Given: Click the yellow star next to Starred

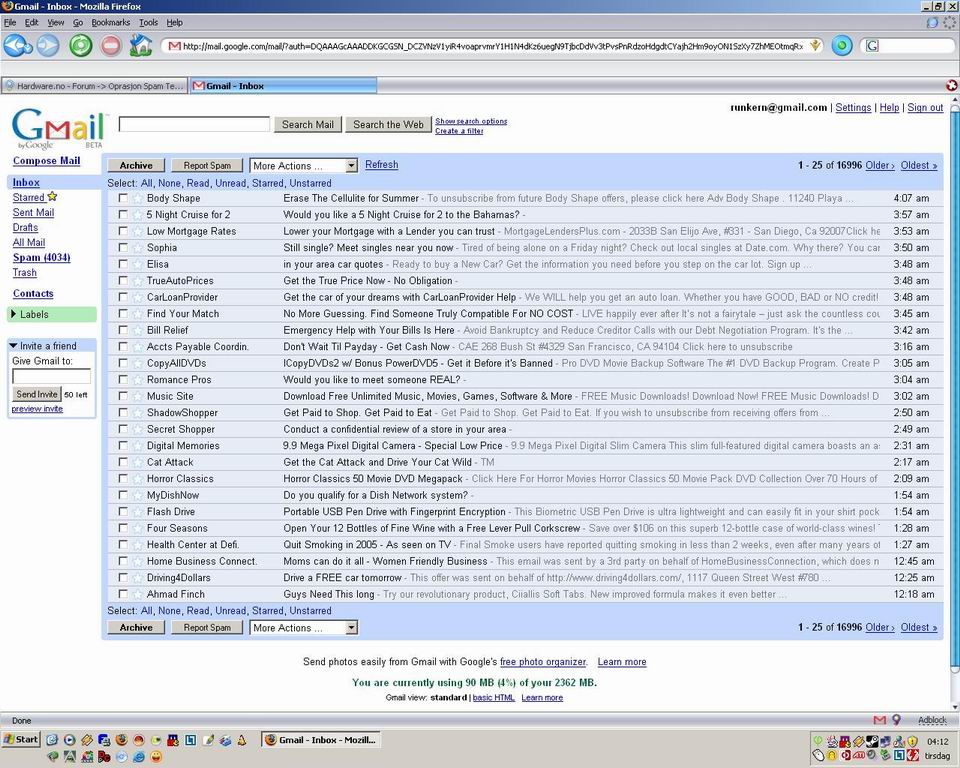Looking at the screenshot, I should [x=52, y=197].
